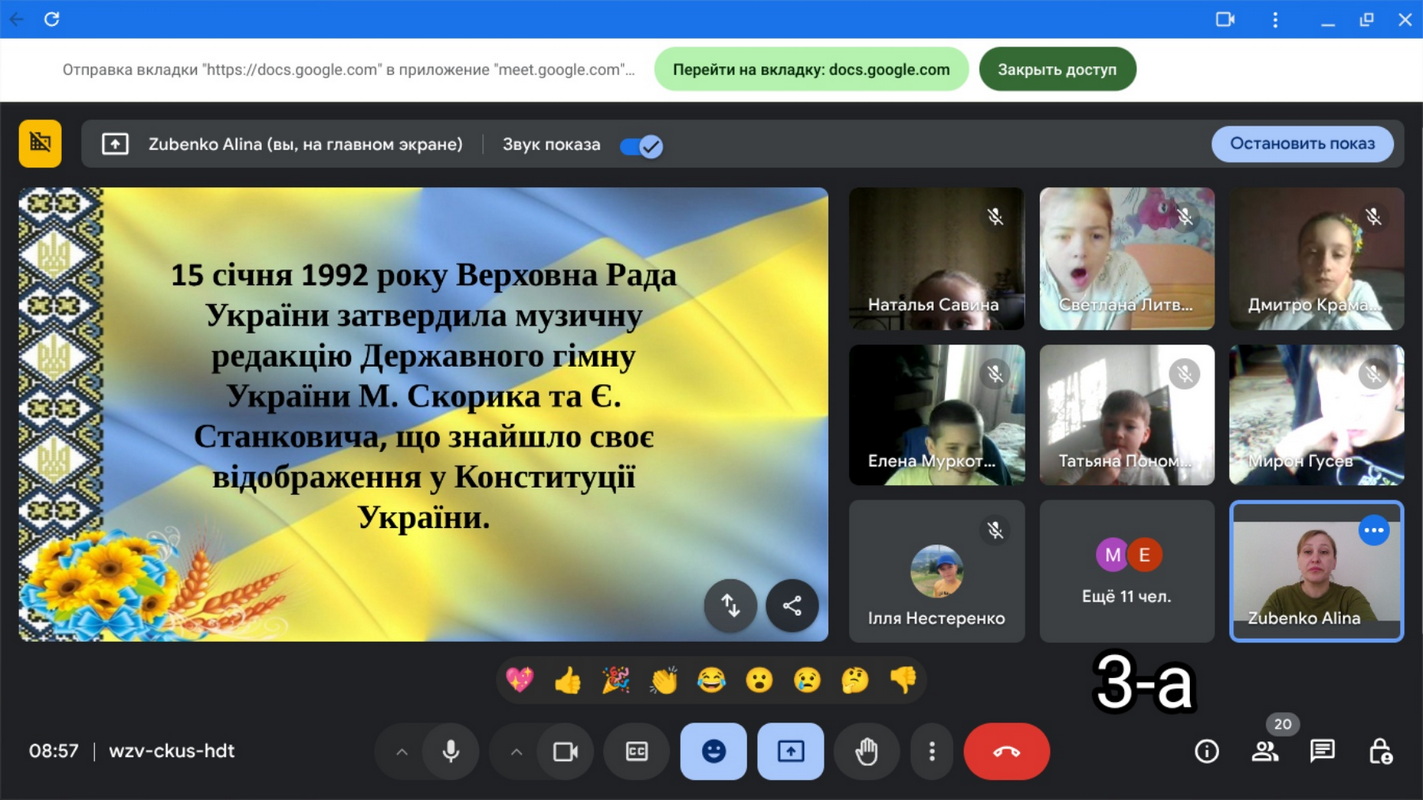Screen dimensions: 1423x800
Task: Click the red leave call button
Action: pyautogui.click(x=1006, y=751)
